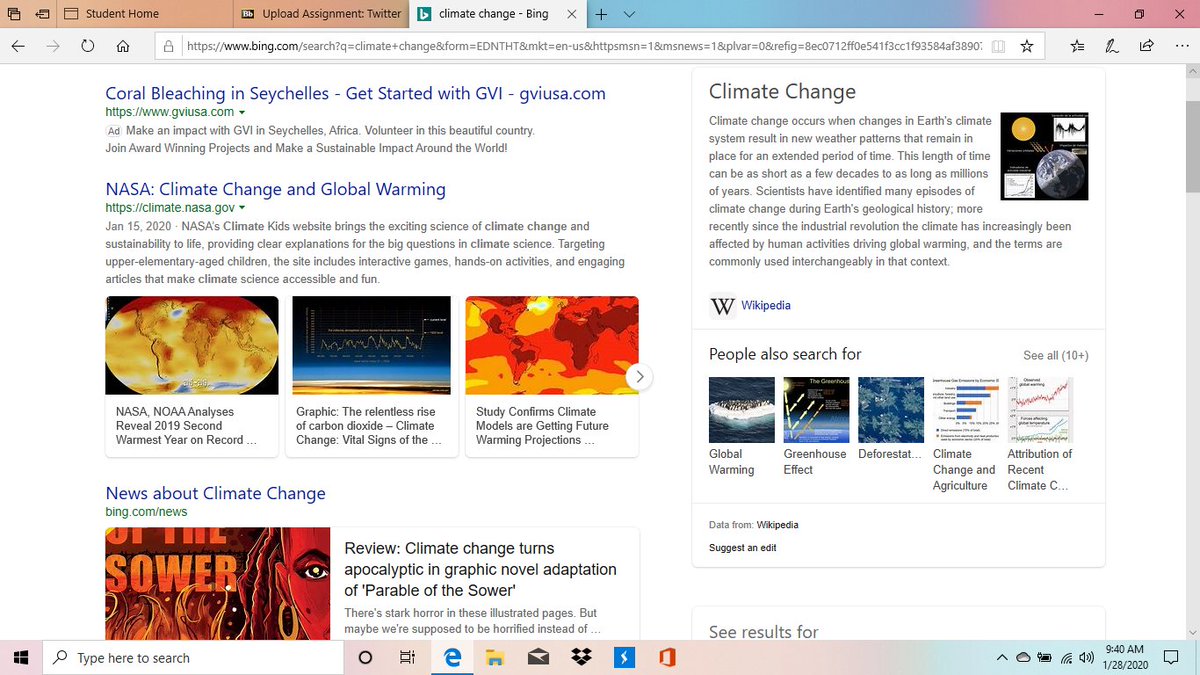Open Coral Bleaching in Seychelles ad link
The height and width of the screenshot is (675, 1200).
pyautogui.click(x=355, y=93)
